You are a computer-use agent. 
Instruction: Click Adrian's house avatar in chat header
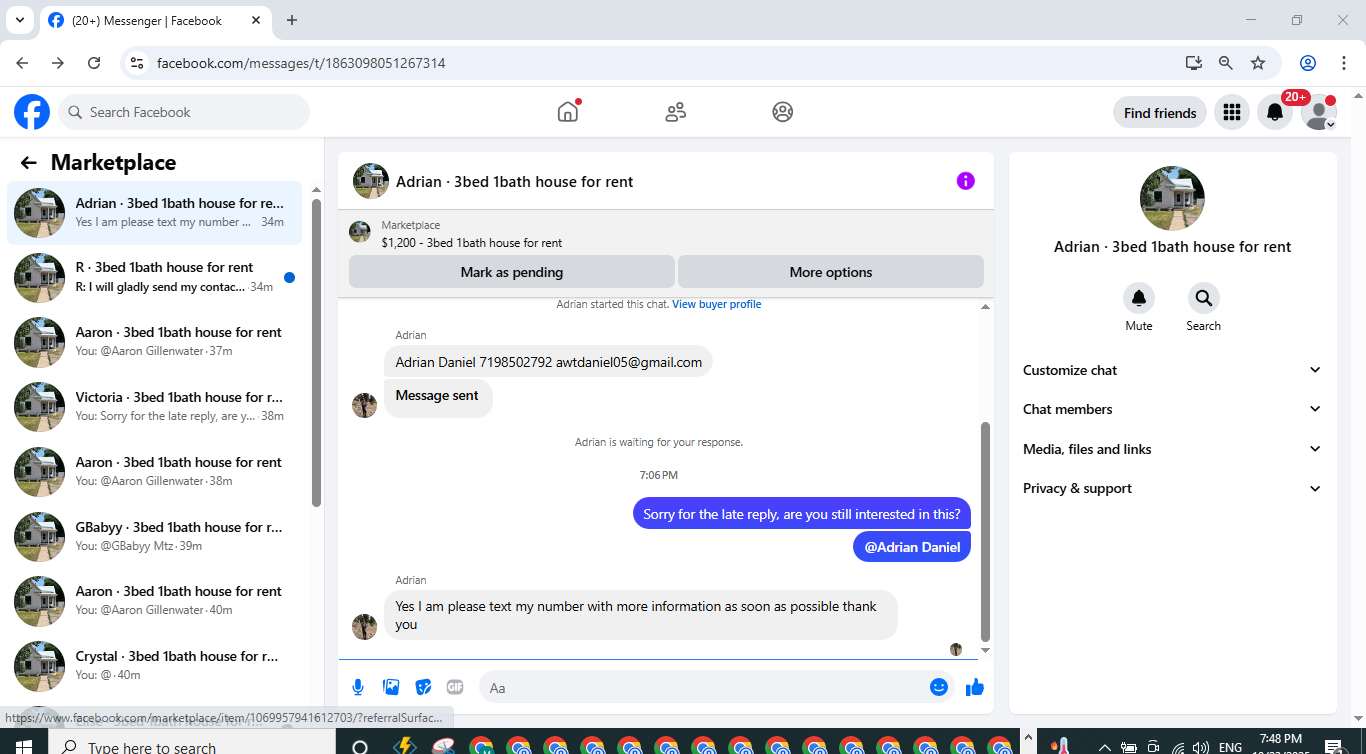pyautogui.click(x=371, y=181)
